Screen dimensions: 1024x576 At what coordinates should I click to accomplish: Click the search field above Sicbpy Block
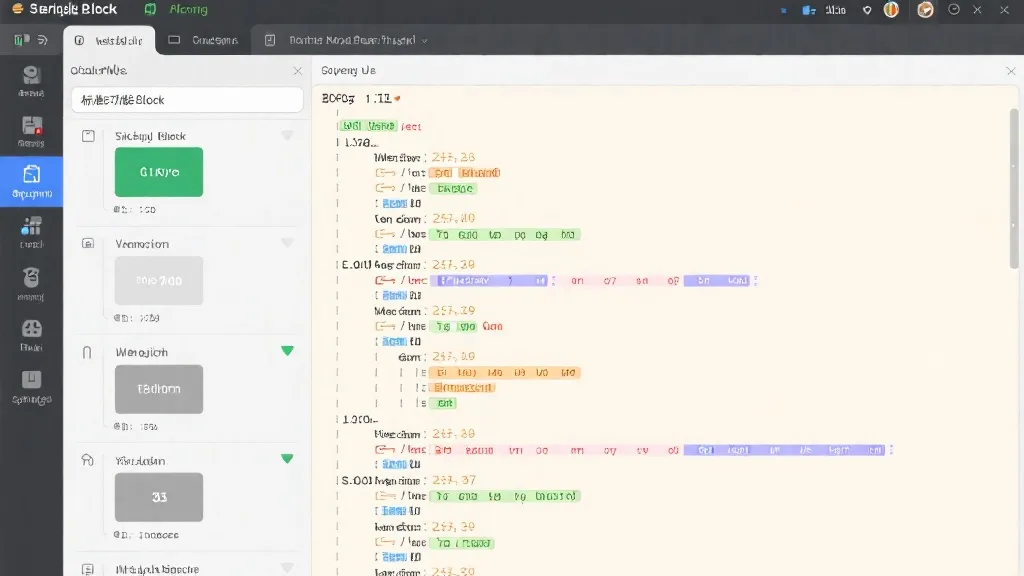pos(187,100)
